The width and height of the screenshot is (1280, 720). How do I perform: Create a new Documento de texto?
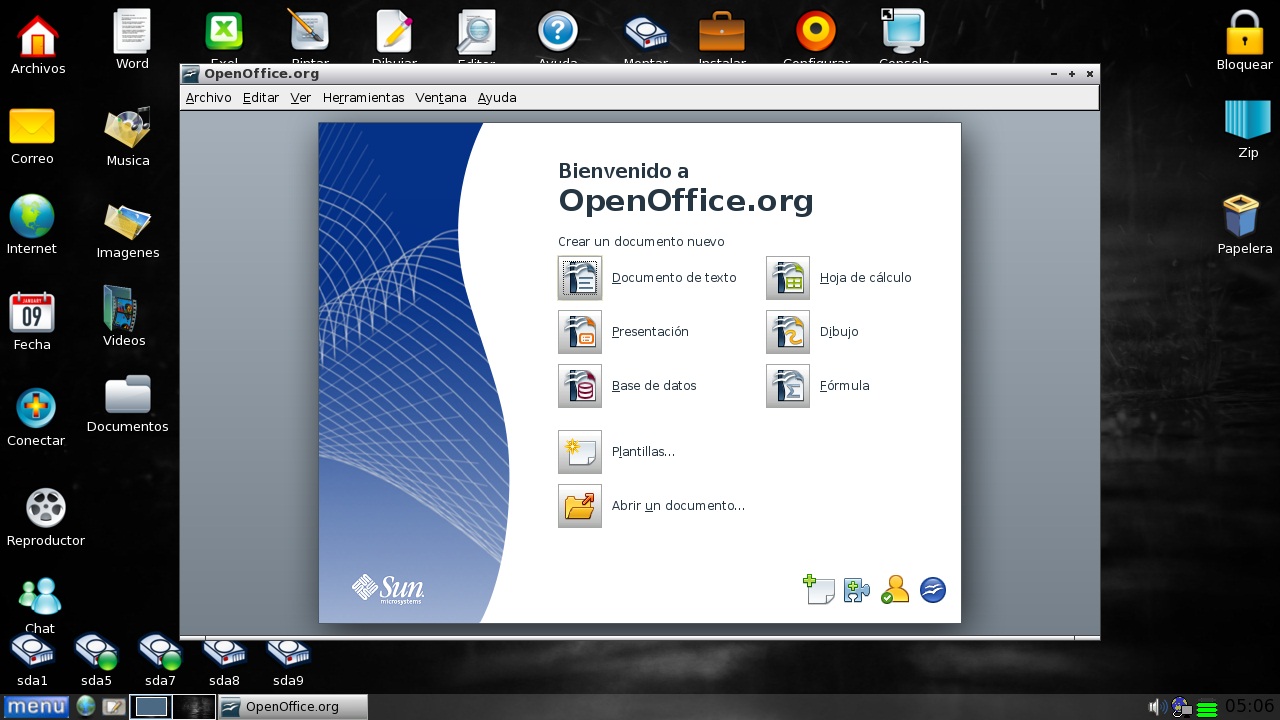pos(580,278)
